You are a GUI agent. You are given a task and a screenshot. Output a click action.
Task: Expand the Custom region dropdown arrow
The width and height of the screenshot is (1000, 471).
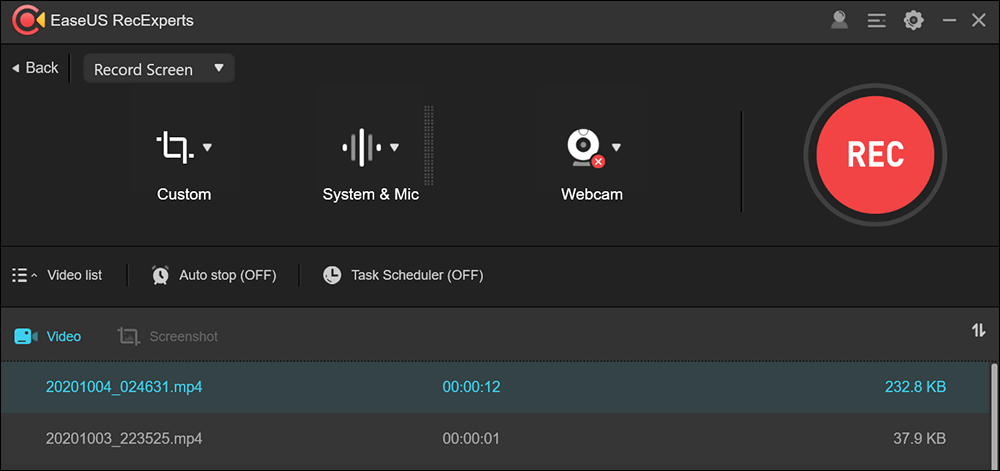point(207,148)
